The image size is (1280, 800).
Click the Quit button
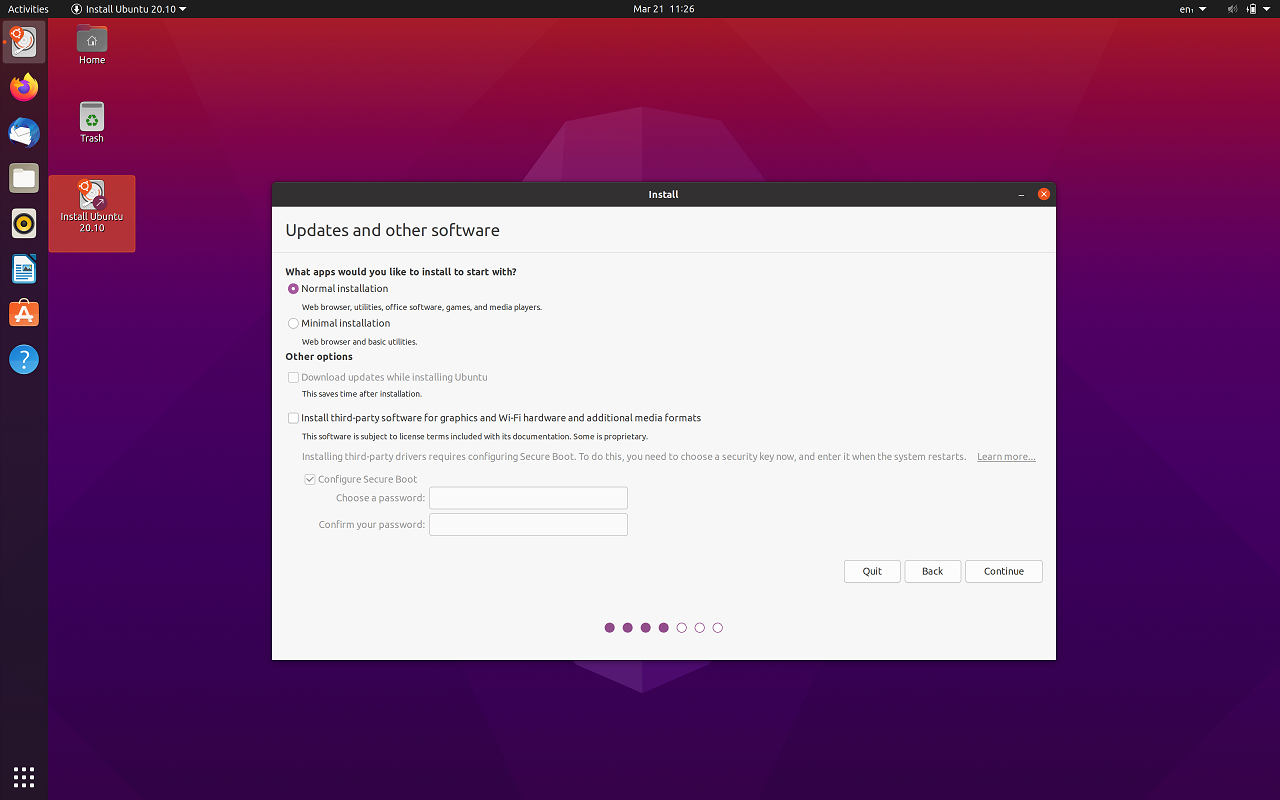click(872, 571)
